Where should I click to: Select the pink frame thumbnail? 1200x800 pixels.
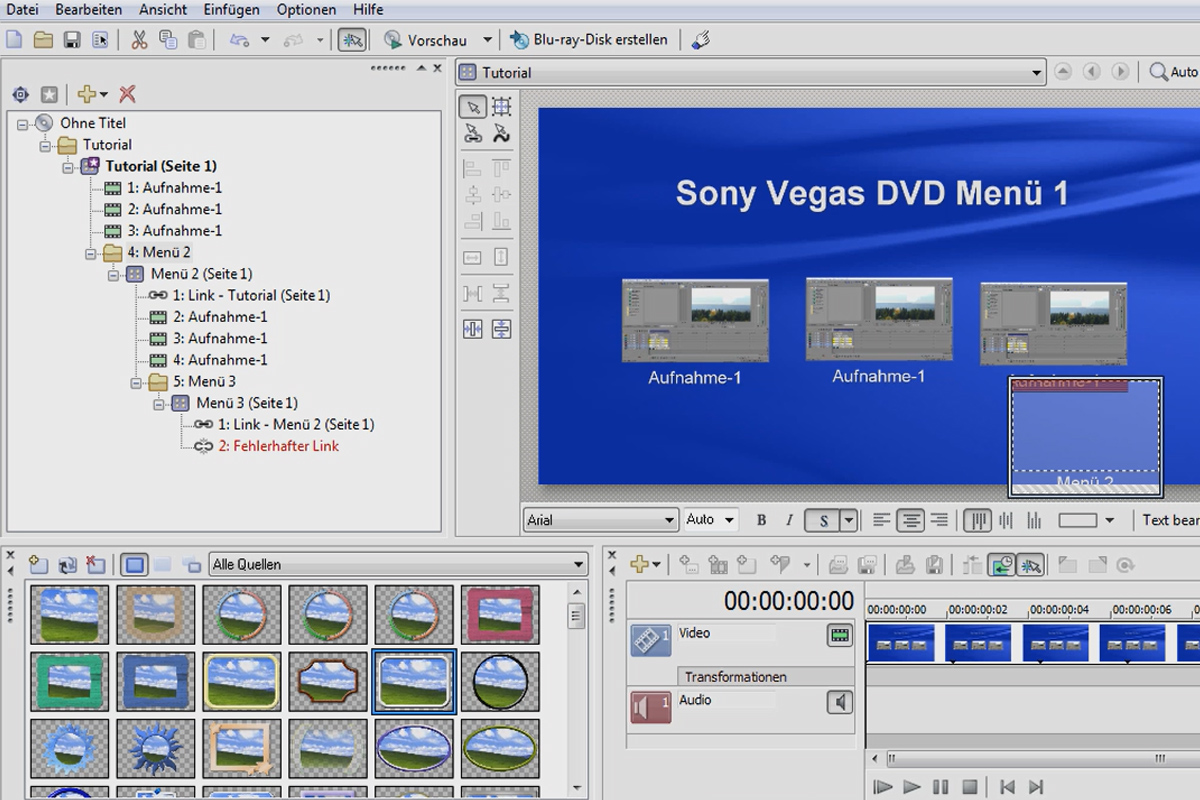click(500, 614)
